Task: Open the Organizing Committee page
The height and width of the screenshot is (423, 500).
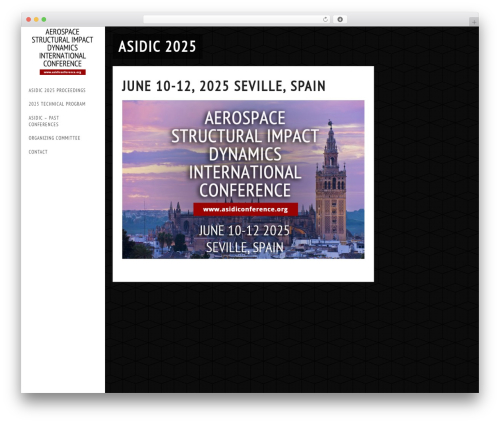Action: [x=54, y=138]
